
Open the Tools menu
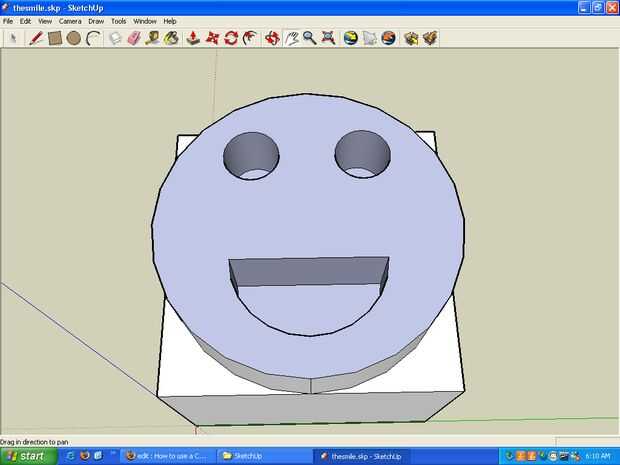pos(118,21)
